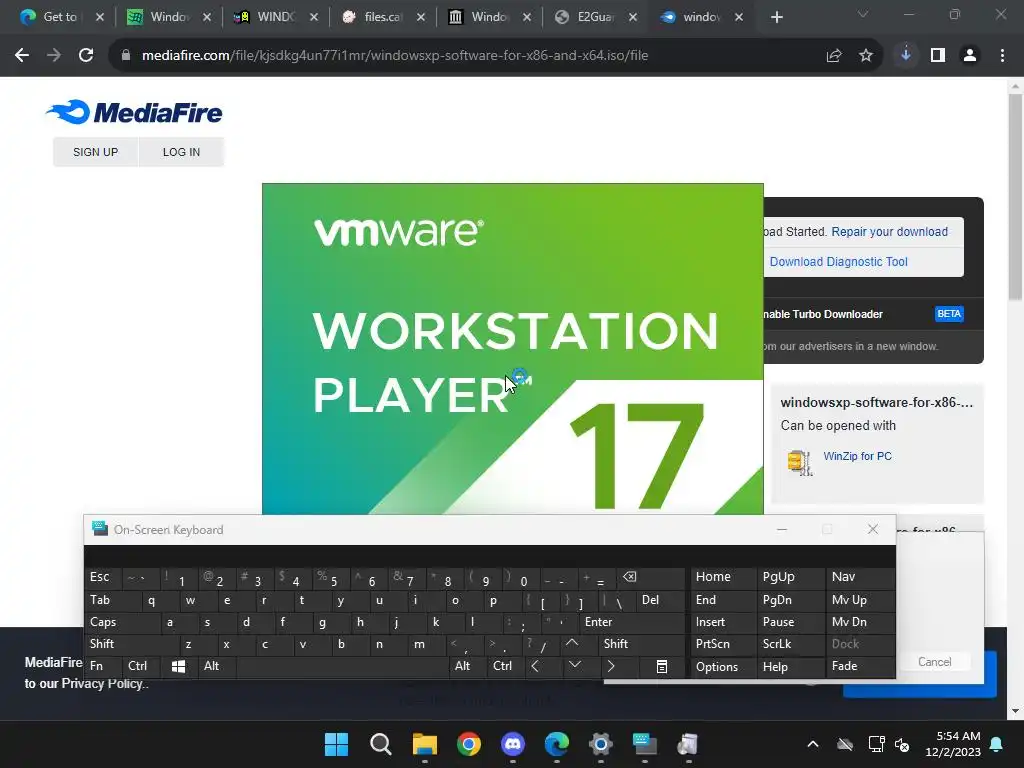
Task: Open File Explorer from taskbar
Action: click(424, 744)
